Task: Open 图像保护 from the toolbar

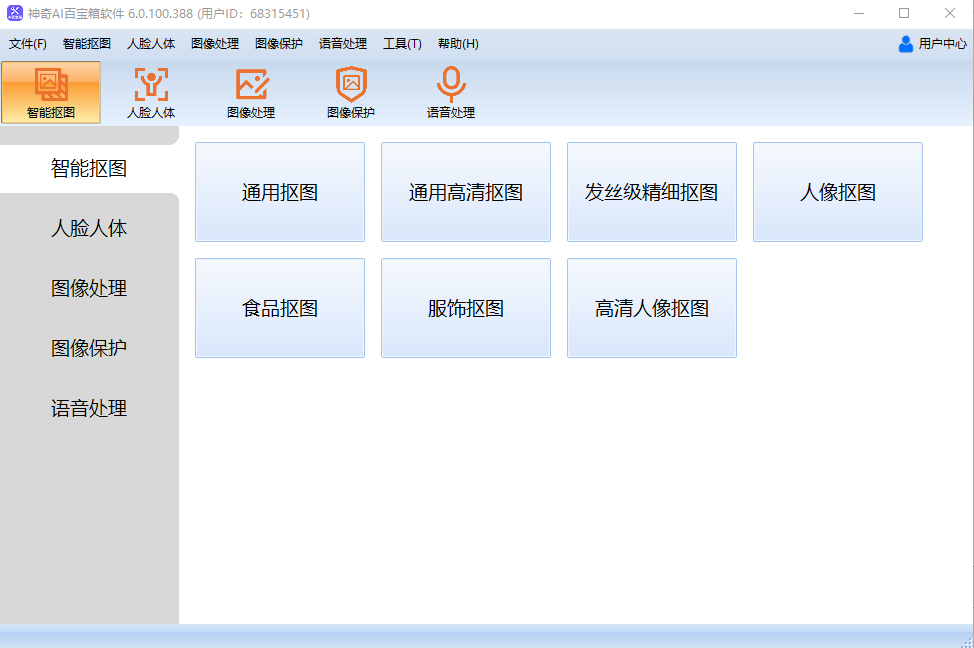Action: click(351, 92)
